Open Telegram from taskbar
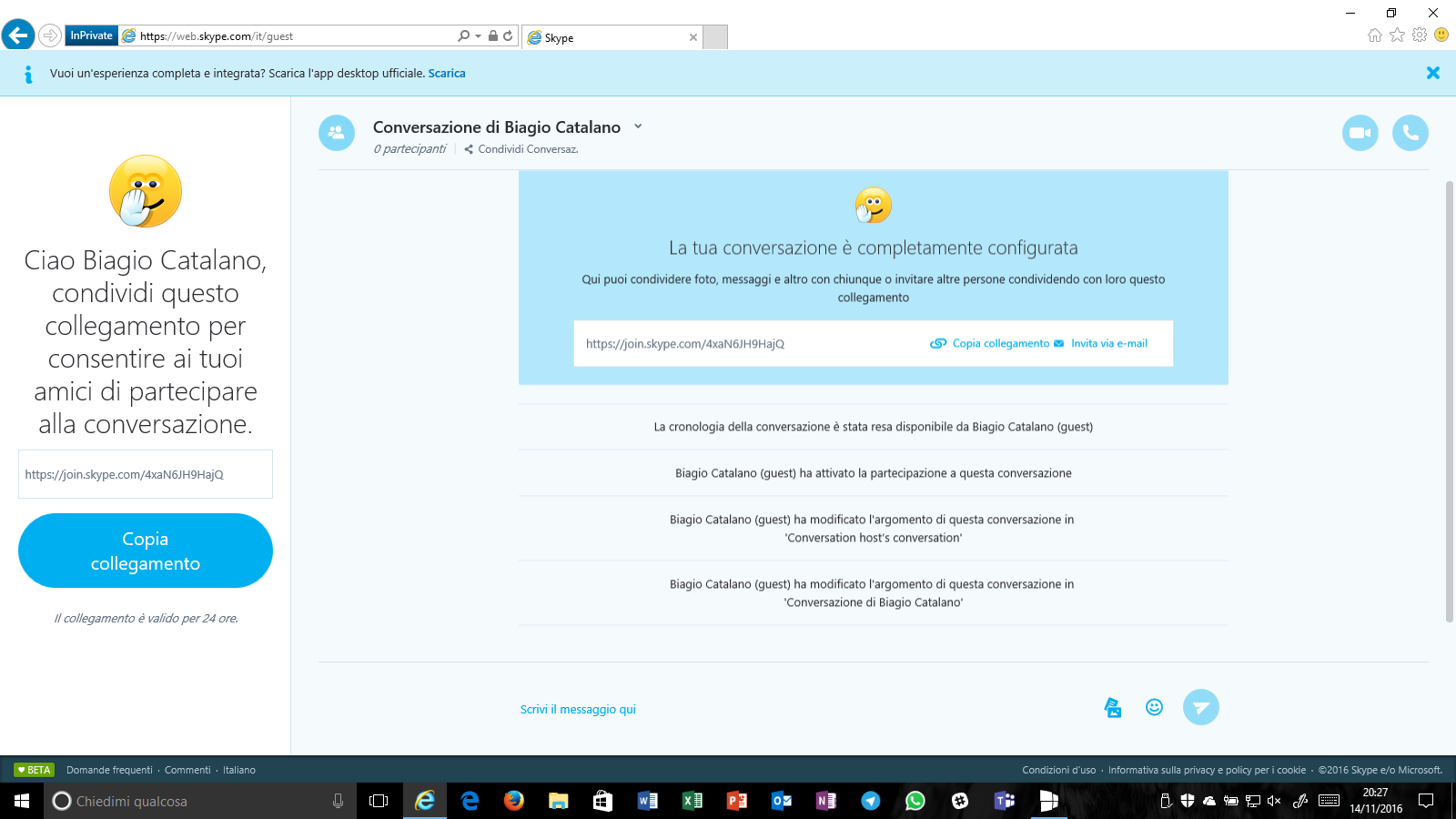The height and width of the screenshot is (819, 1456). pos(871,801)
